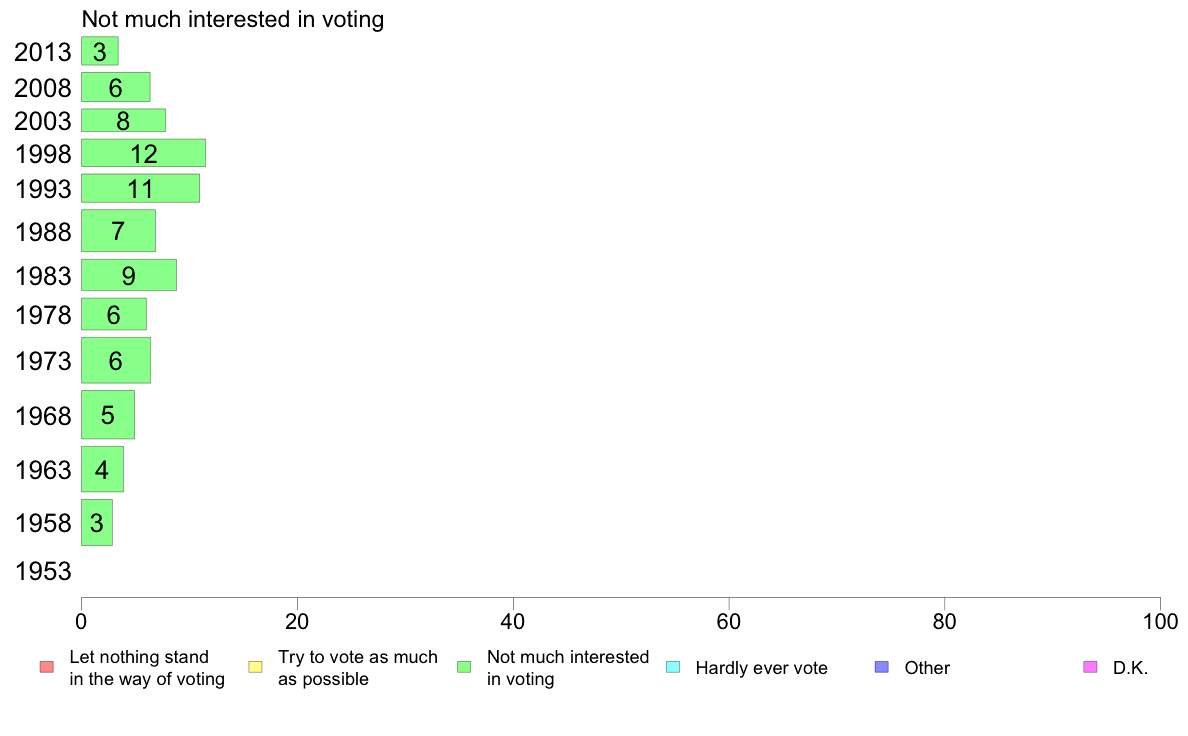Click the 'Not much interested in voting' title
This screenshot has height=736, width=1188.
[233, 19]
